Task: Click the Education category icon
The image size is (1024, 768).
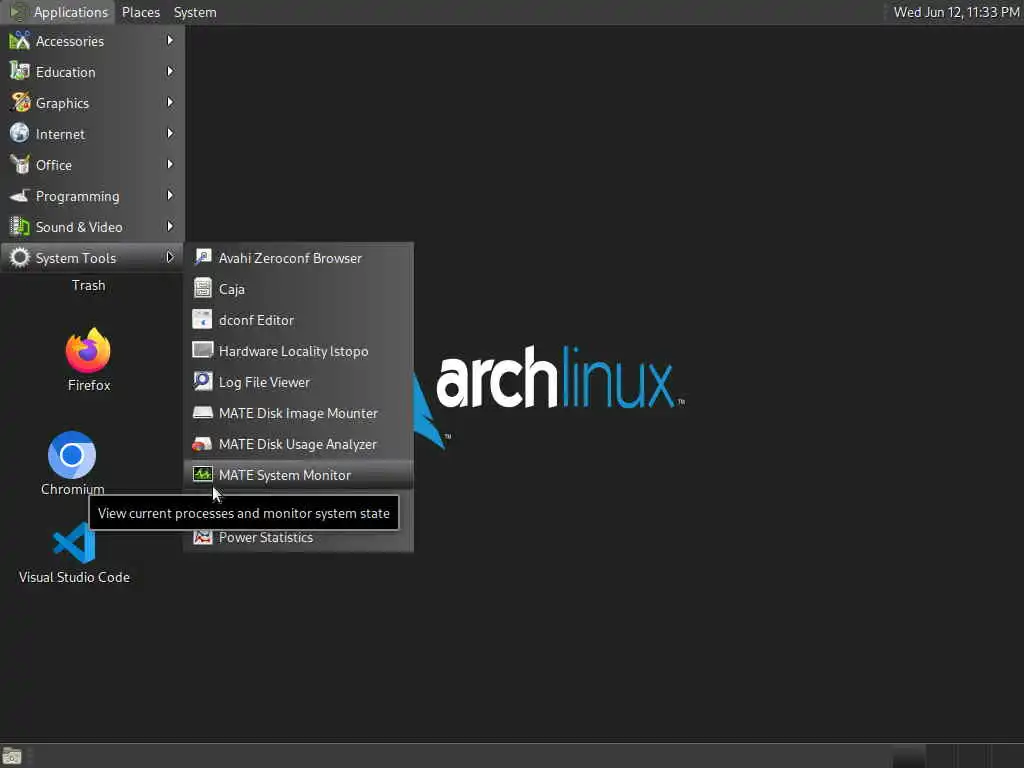Action: tap(20, 71)
